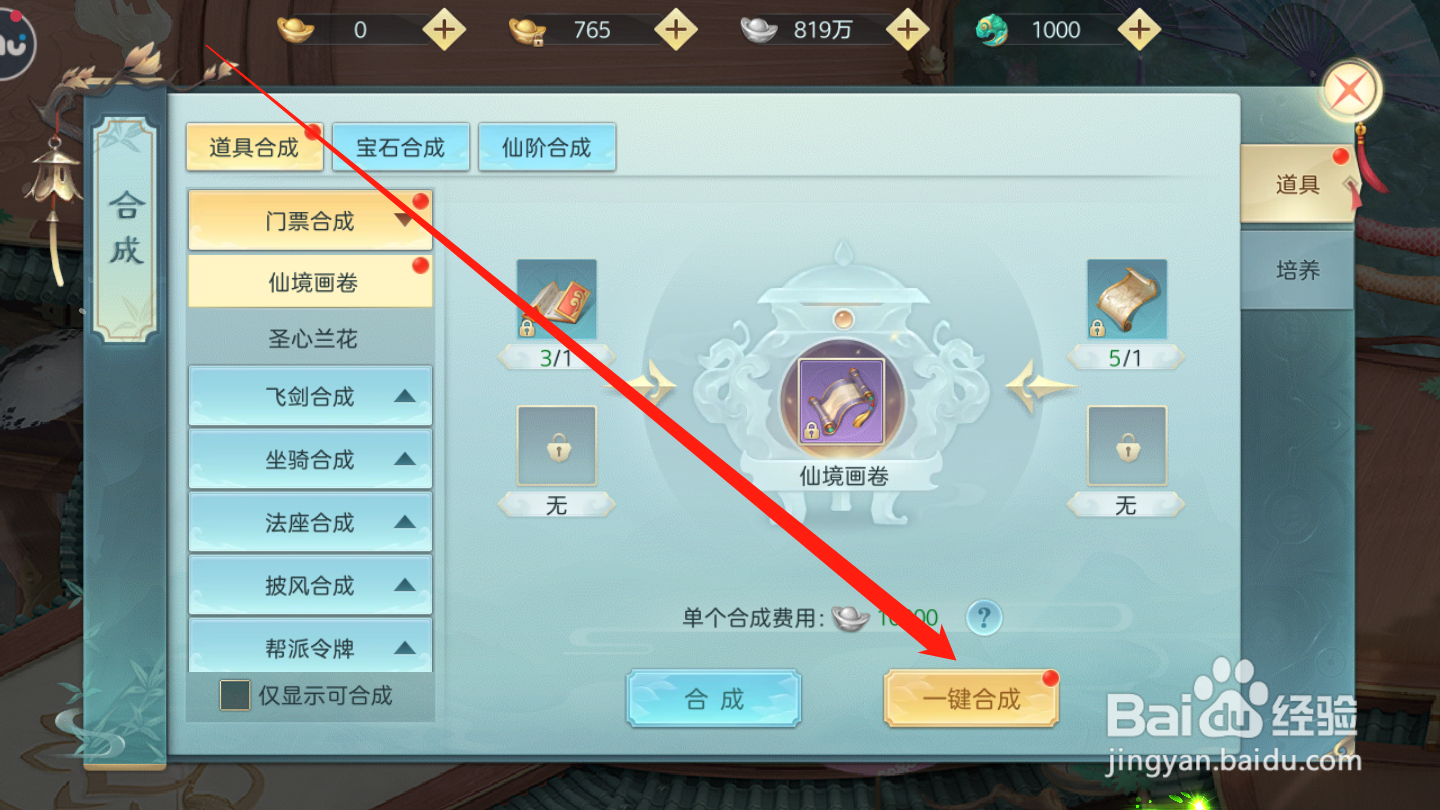
Task: Open the 培养 side tab
Action: 1297,270
